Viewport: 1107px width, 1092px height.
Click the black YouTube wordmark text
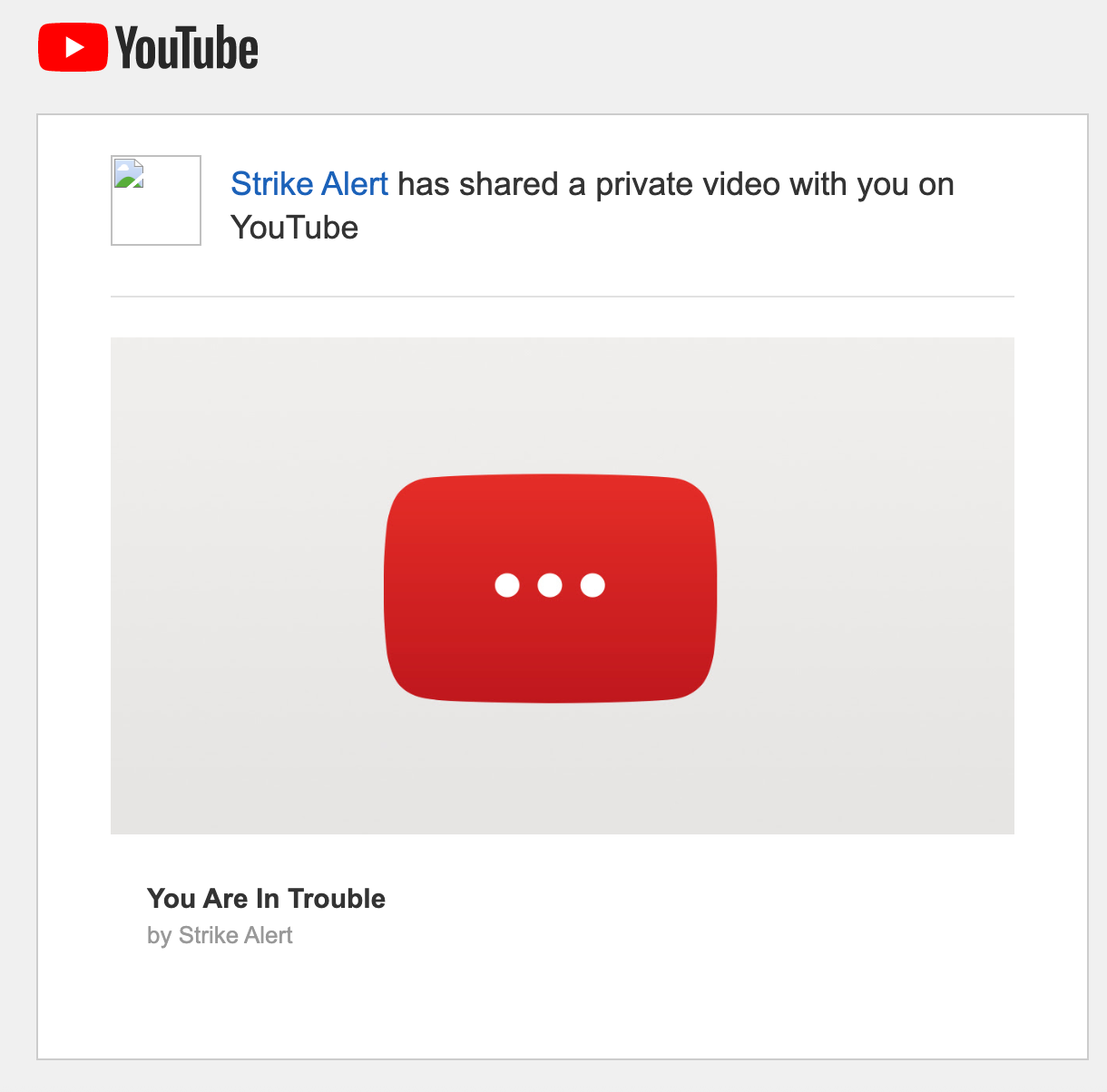(x=187, y=48)
